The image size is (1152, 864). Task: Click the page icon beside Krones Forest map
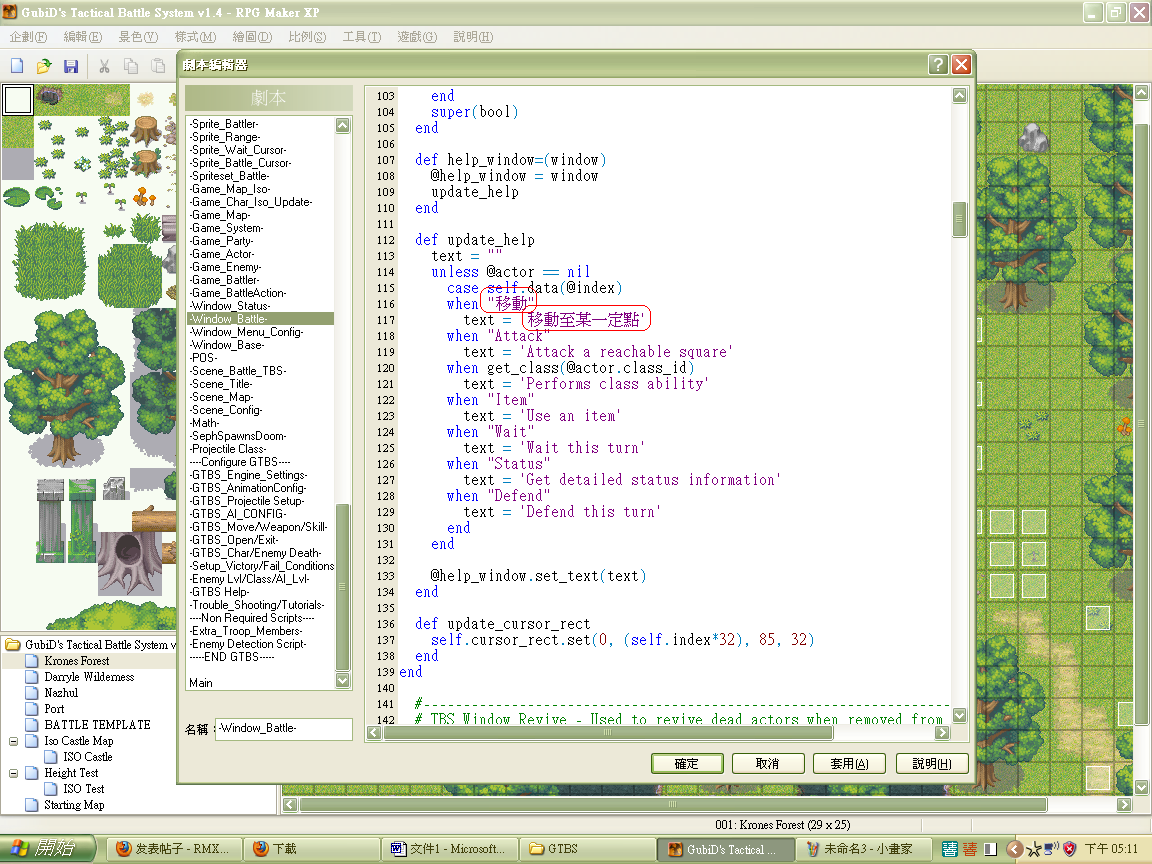click(32, 661)
